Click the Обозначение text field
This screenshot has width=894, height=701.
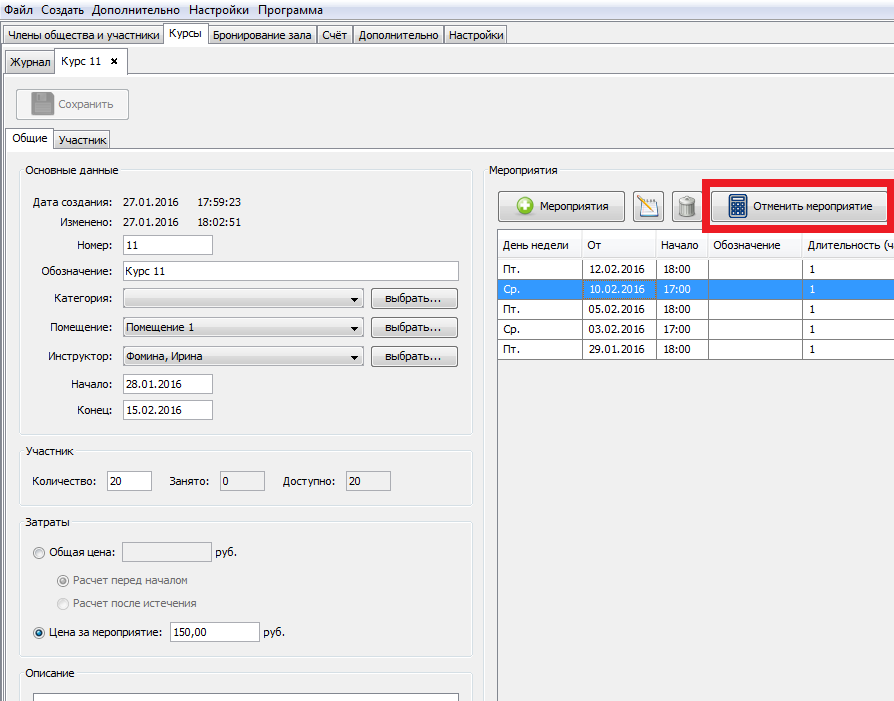click(x=291, y=271)
